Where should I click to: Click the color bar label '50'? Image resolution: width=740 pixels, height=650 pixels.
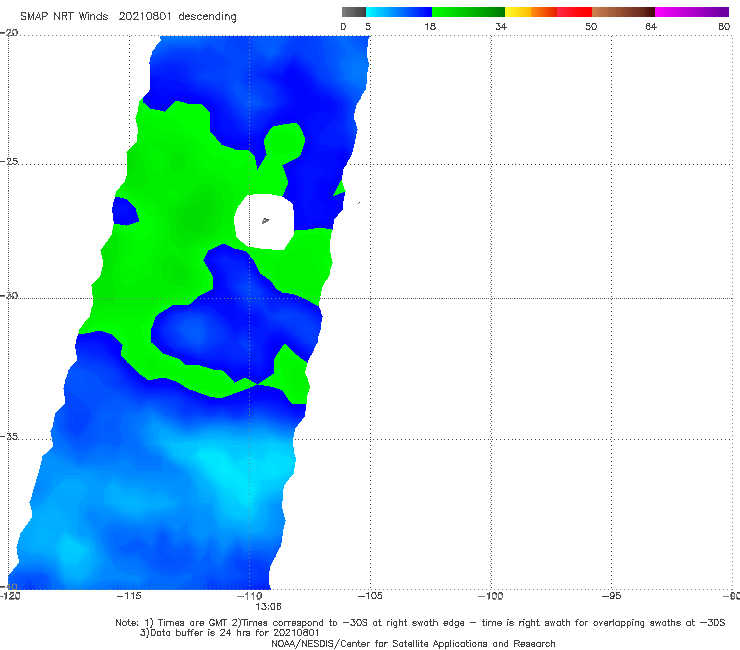tap(591, 26)
